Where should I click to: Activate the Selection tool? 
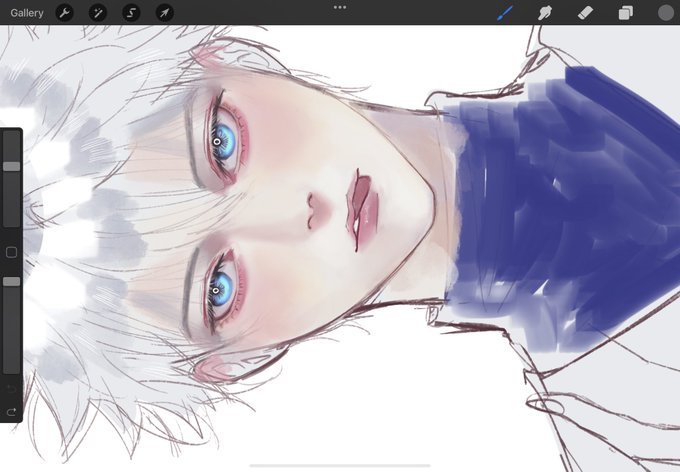[131, 13]
